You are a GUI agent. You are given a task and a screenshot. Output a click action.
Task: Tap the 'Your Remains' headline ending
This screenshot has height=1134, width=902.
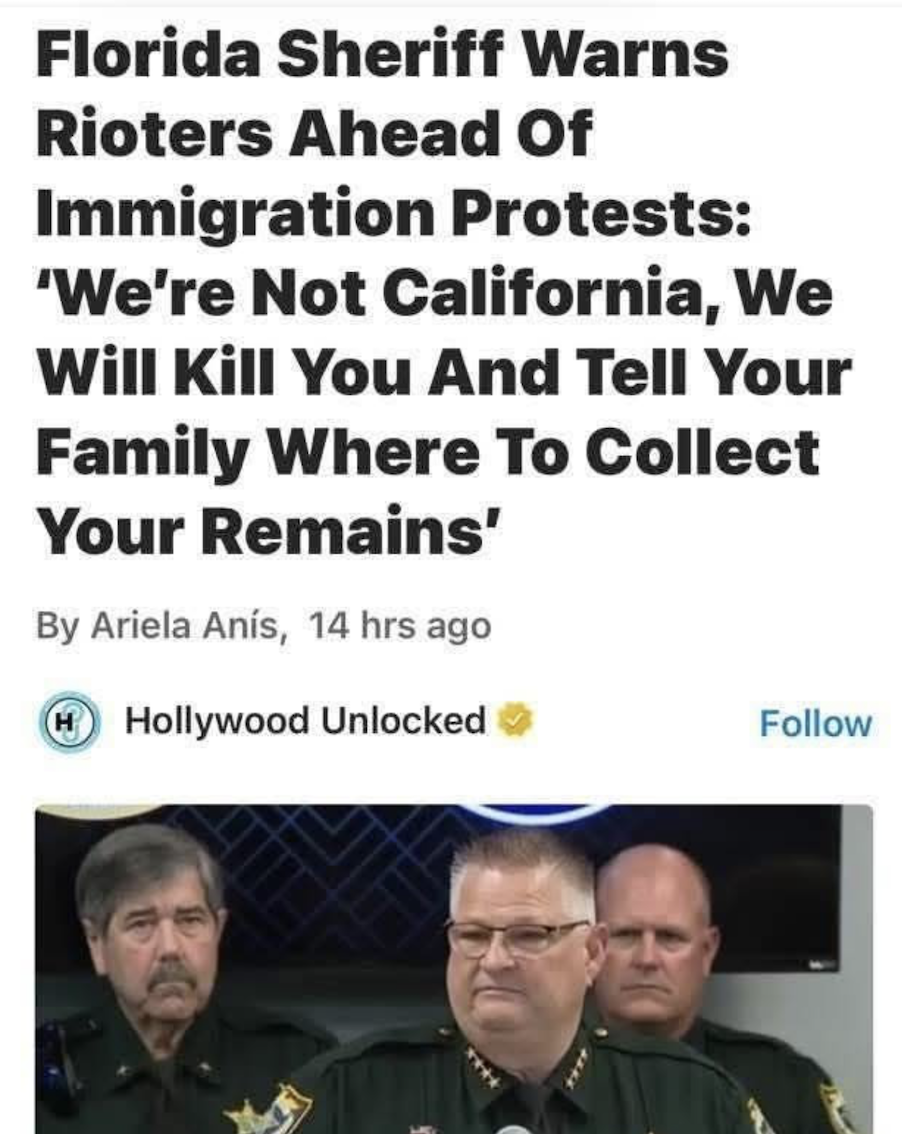coord(269,531)
